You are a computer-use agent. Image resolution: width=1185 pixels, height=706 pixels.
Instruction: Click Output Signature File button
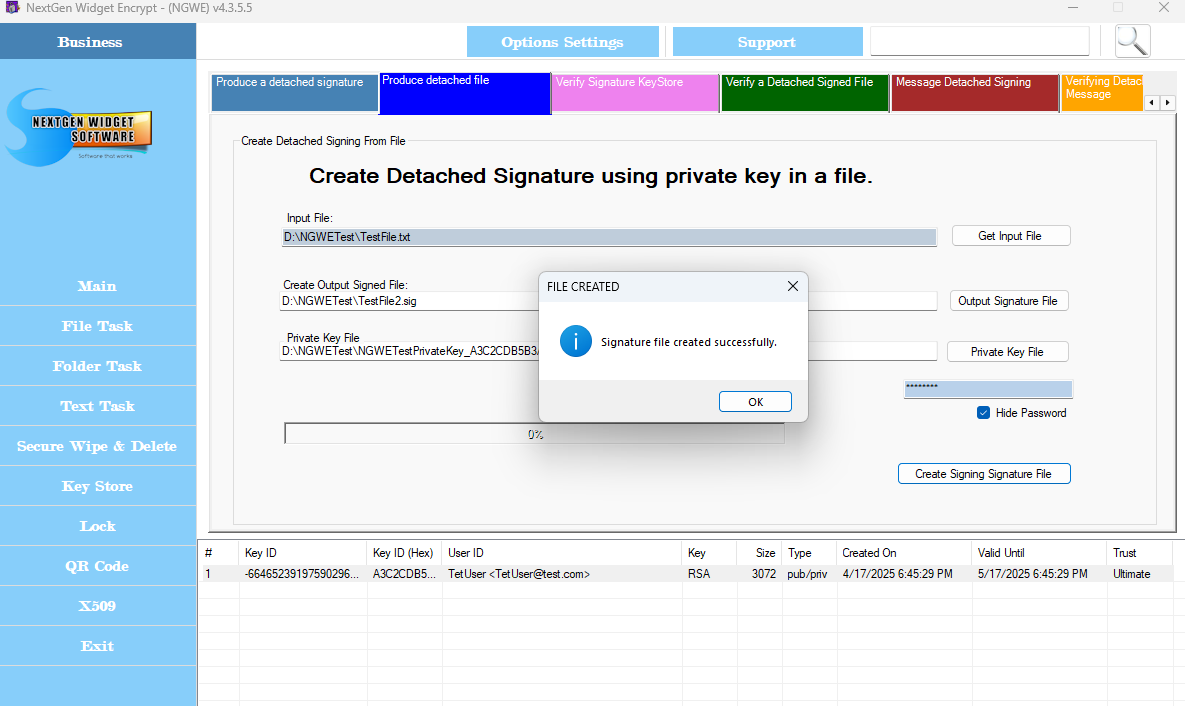pyautogui.click(x=1008, y=301)
